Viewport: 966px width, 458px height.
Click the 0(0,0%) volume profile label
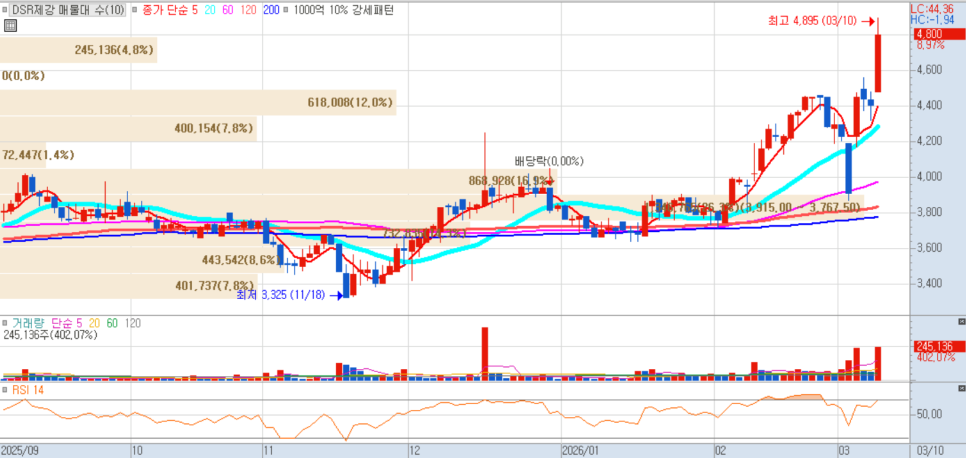23,76
